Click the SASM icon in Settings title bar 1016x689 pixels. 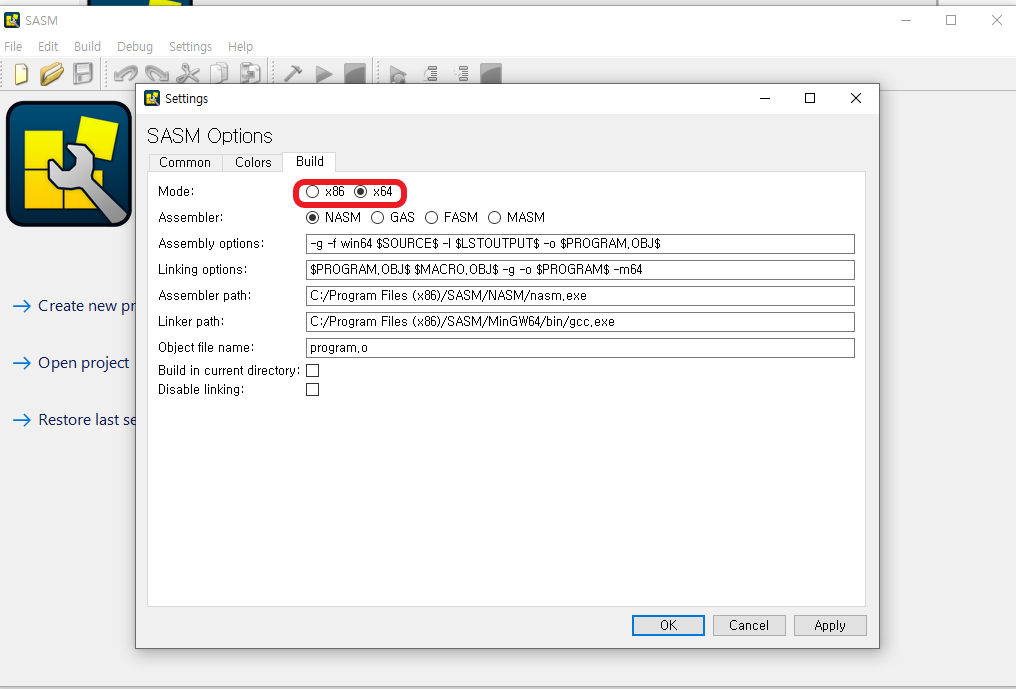(152, 98)
